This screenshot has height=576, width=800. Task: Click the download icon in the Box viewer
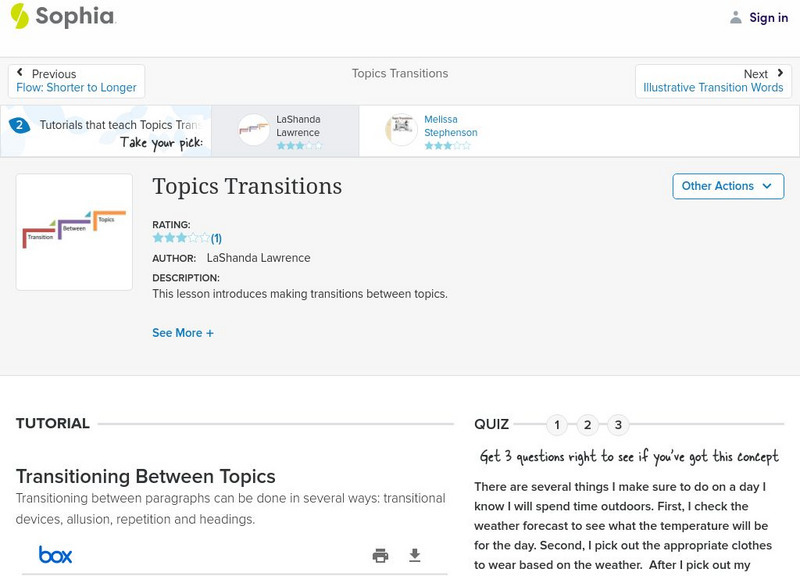tap(415, 556)
